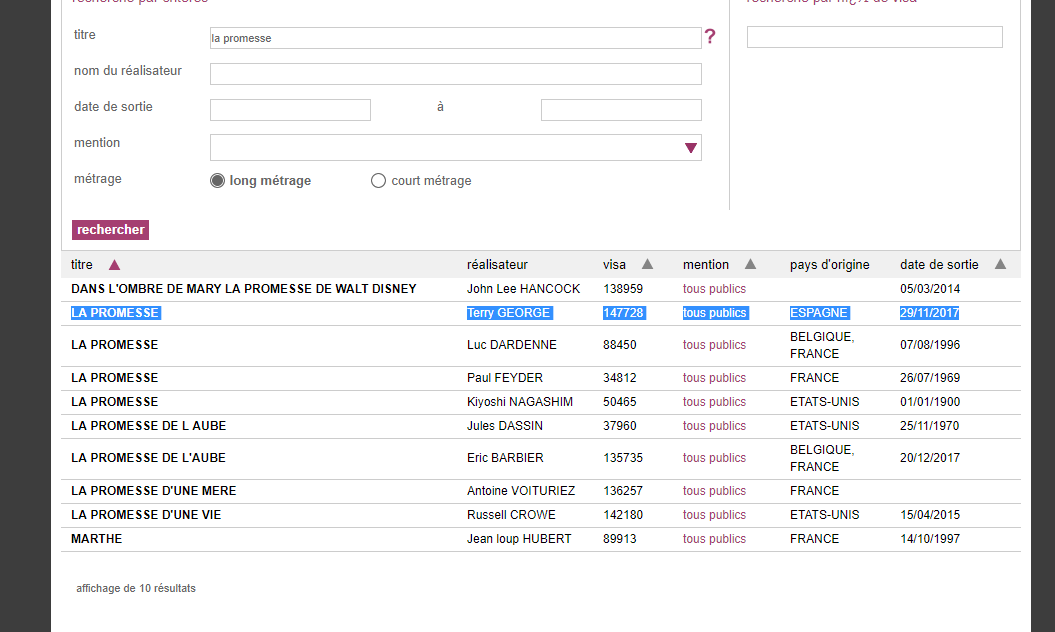Sort results by titre arrow
This screenshot has height=632, width=1055.
click(114, 265)
